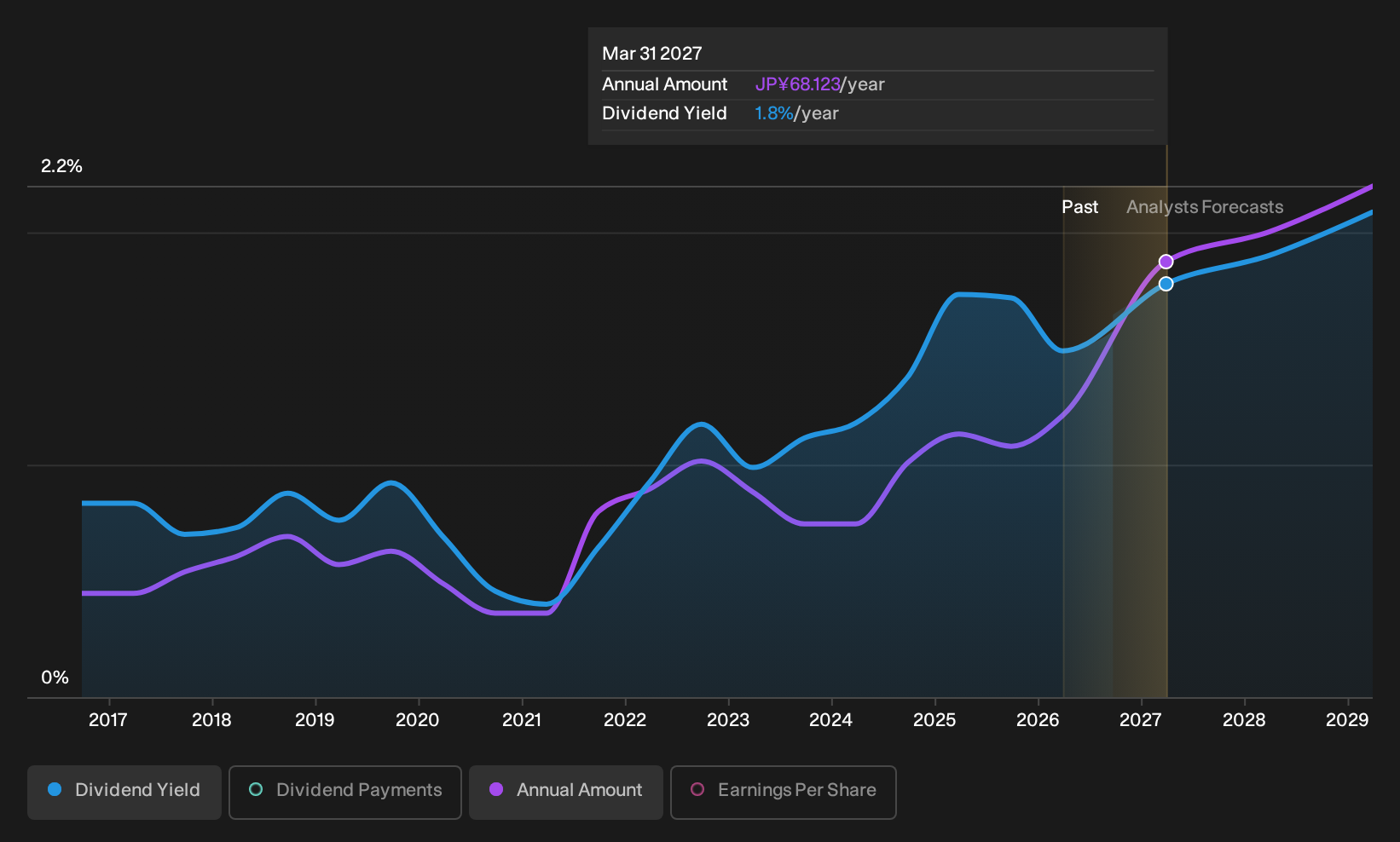The height and width of the screenshot is (842, 1400).
Task: Click the 2029 x-axis year label
Action: pos(1347,720)
